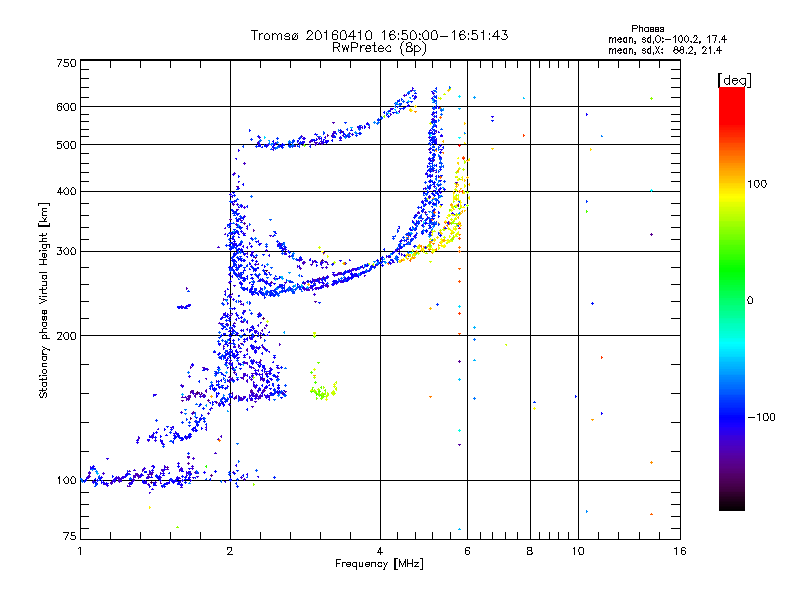Image resolution: width=800 pixels, height=600 pixels.
Task: Click the y-axis tick label '400'
Action: 67,192
